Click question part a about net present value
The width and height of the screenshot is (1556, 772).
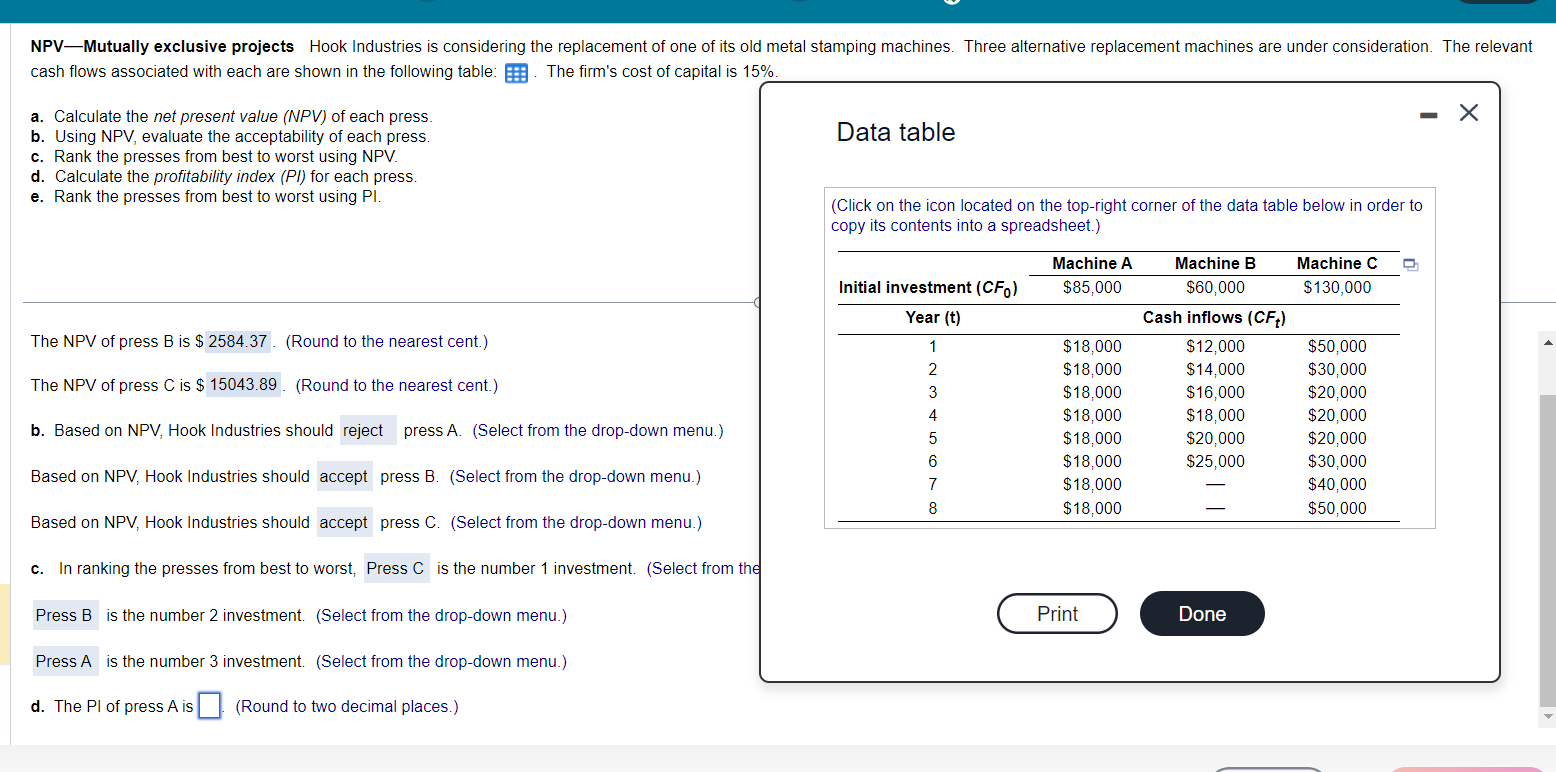coord(231,117)
